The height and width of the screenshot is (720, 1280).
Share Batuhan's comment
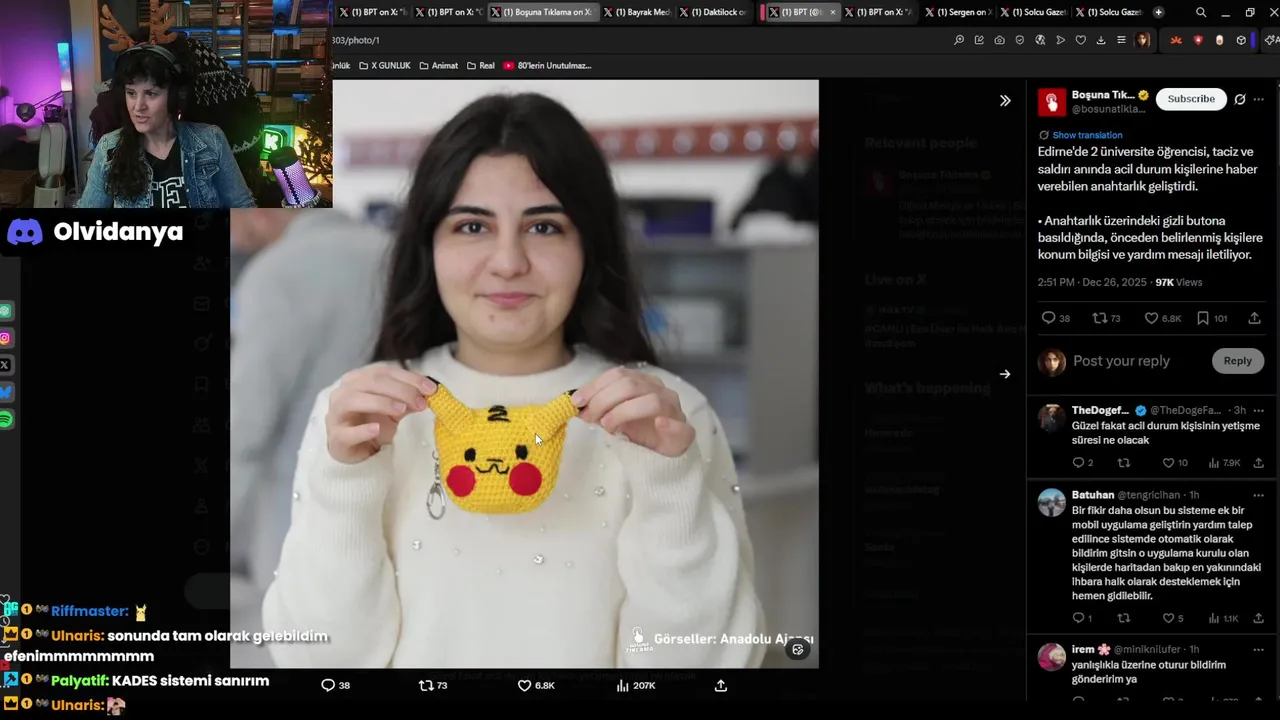coord(1258,618)
